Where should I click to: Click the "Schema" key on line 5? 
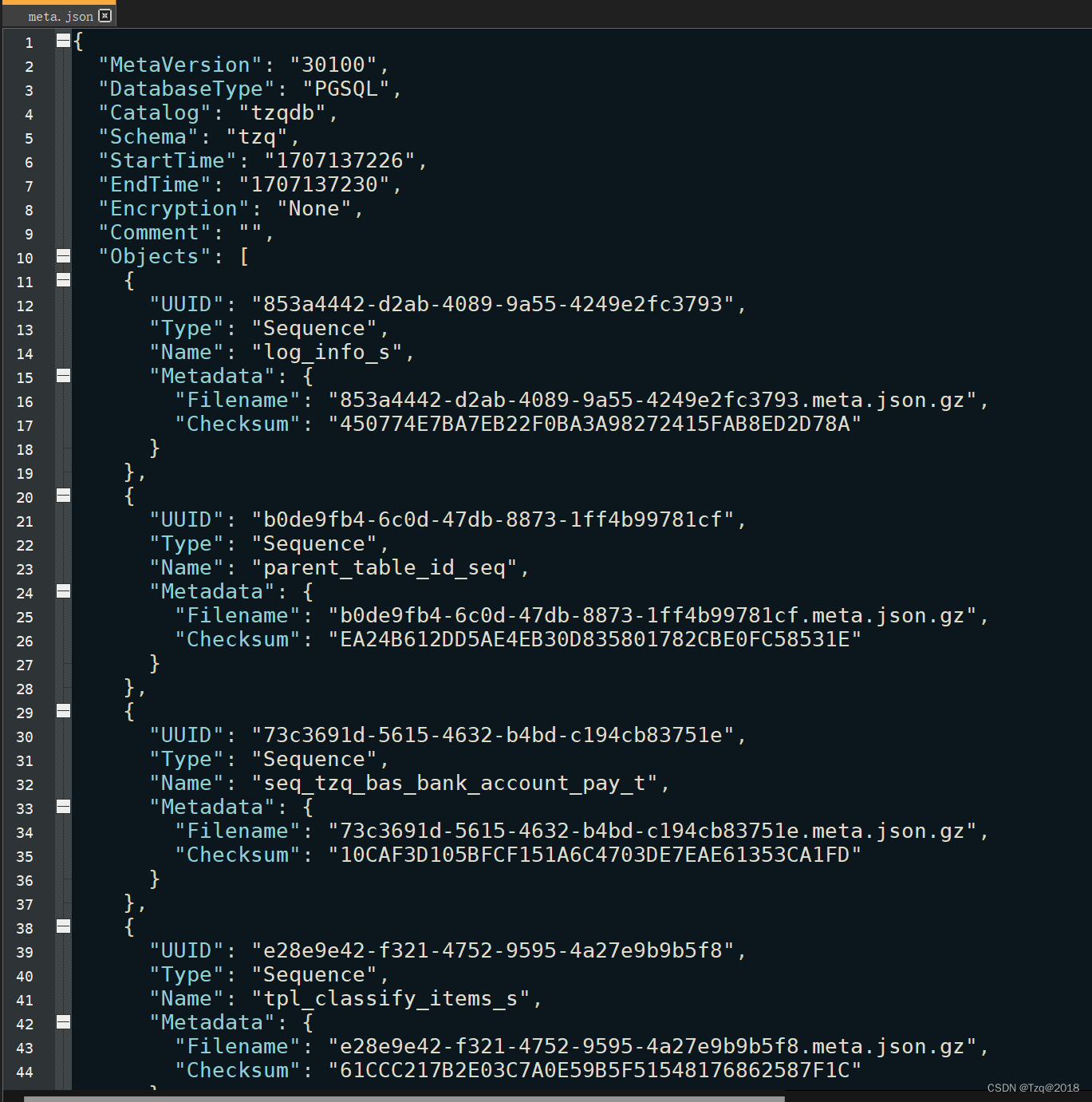(148, 136)
